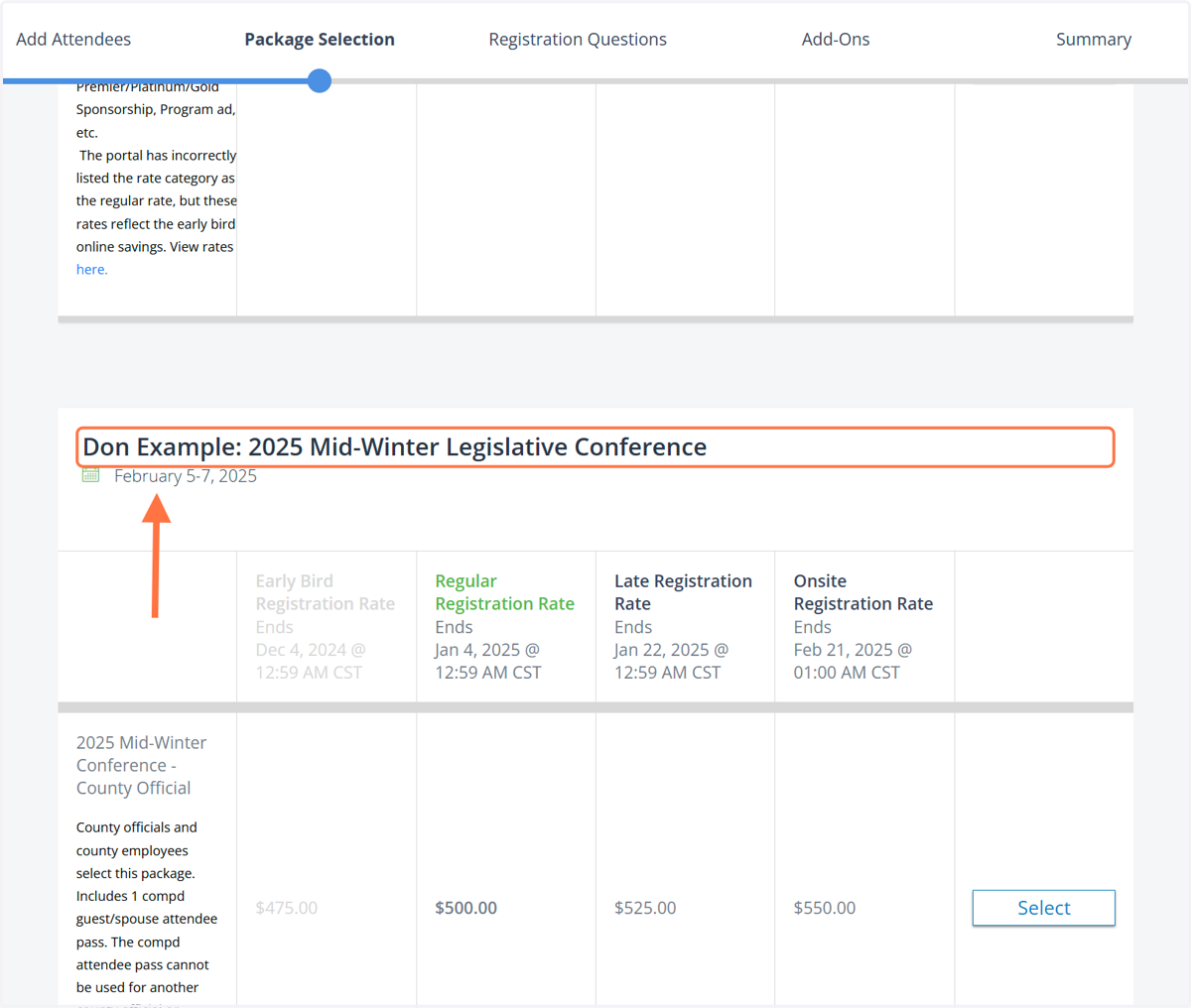
Task: Click the February 5-7, 2025 date text
Action: [186, 476]
